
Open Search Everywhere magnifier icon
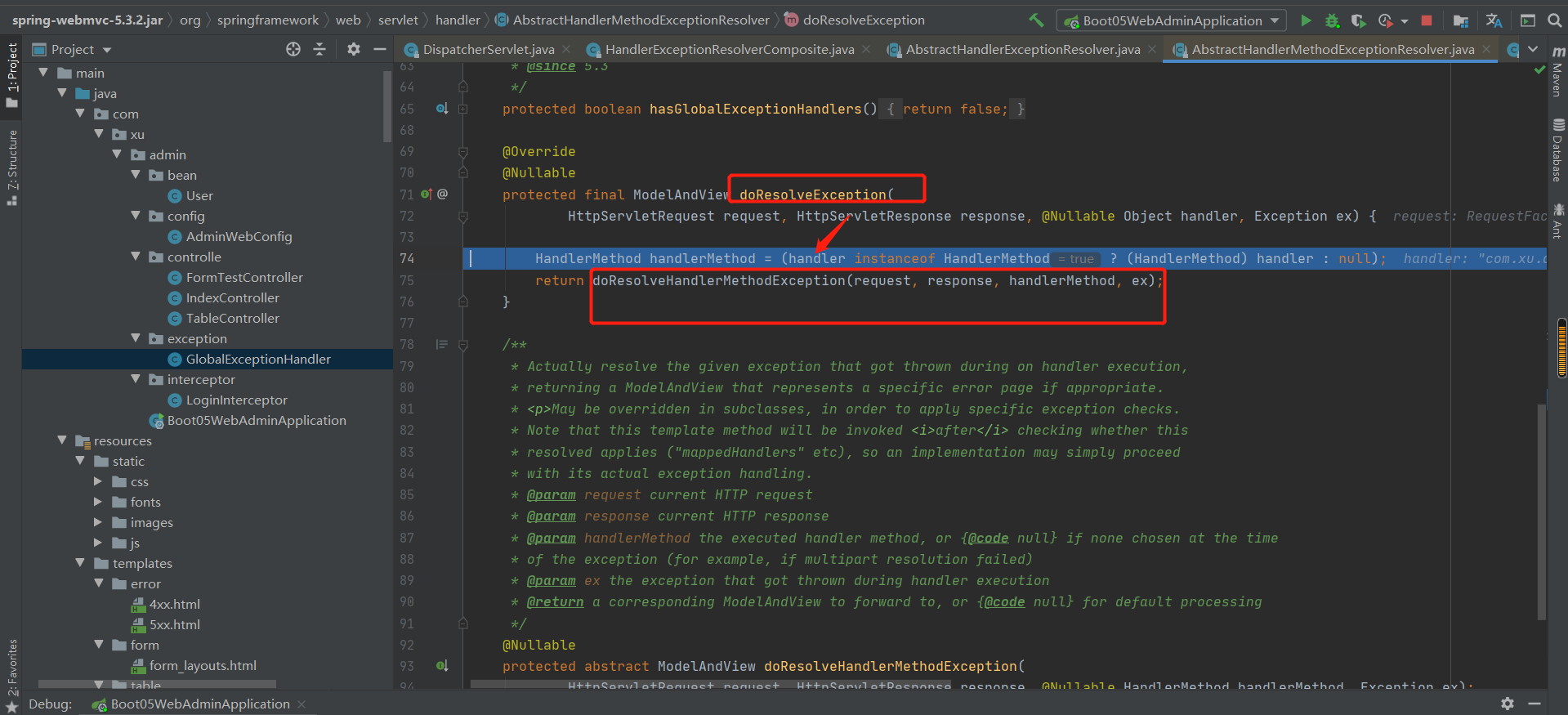click(1554, 20)
